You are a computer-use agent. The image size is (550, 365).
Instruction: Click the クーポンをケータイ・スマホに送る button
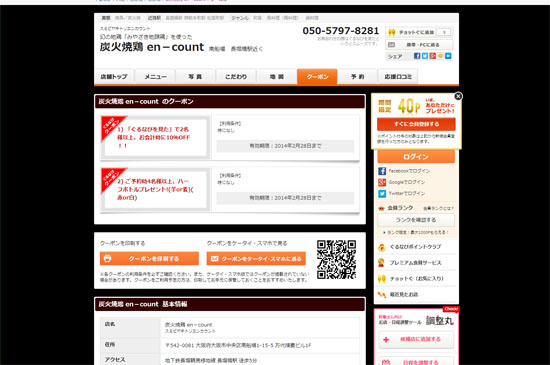click(256, 259)
